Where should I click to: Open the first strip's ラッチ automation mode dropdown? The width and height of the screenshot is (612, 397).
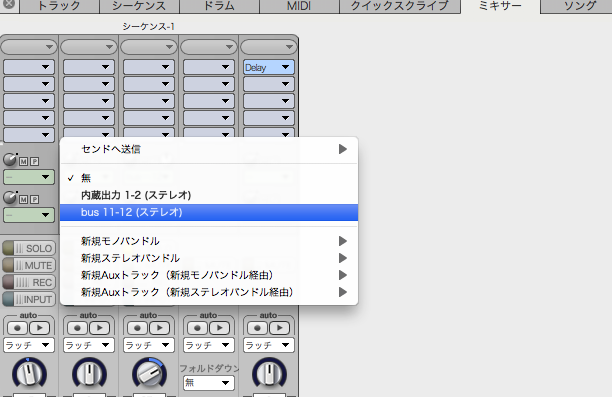(x=28, y=345)
